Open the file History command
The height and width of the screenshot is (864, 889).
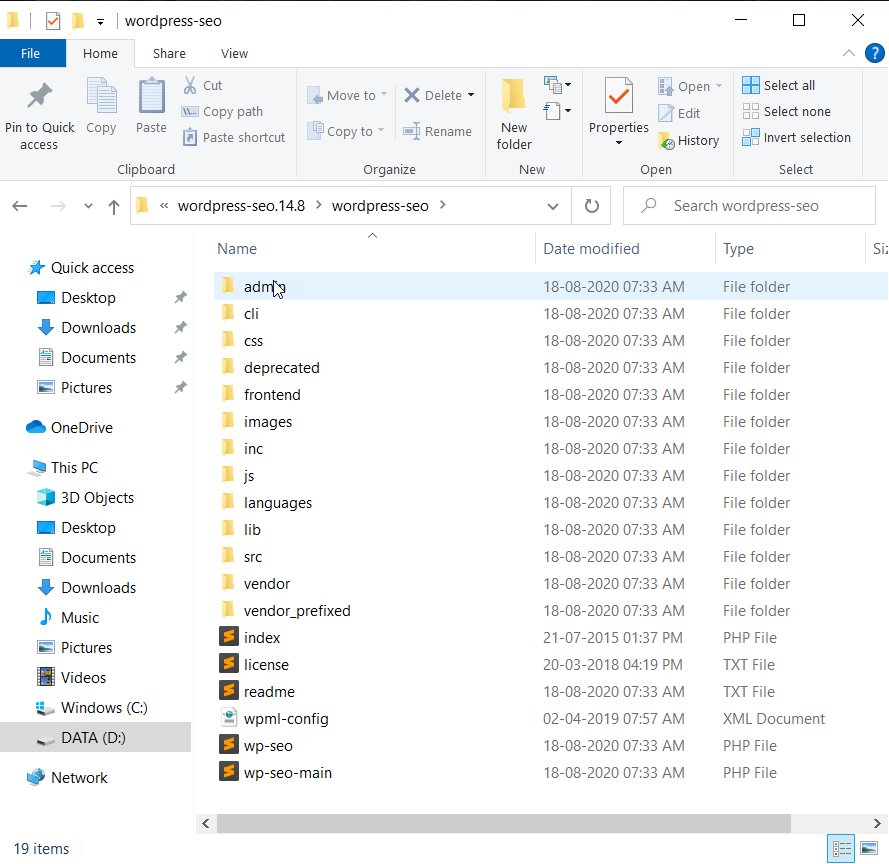tap(688, 141)
